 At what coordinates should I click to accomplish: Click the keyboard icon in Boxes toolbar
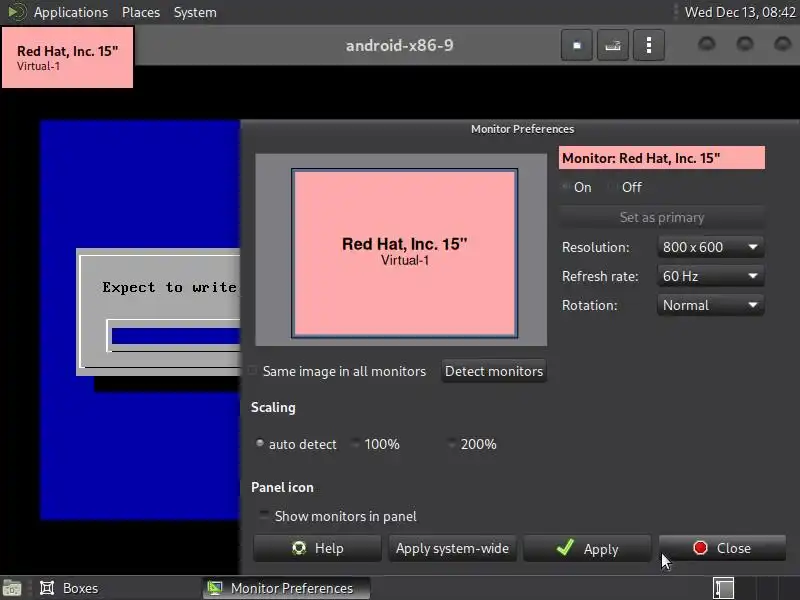[613, 45]
